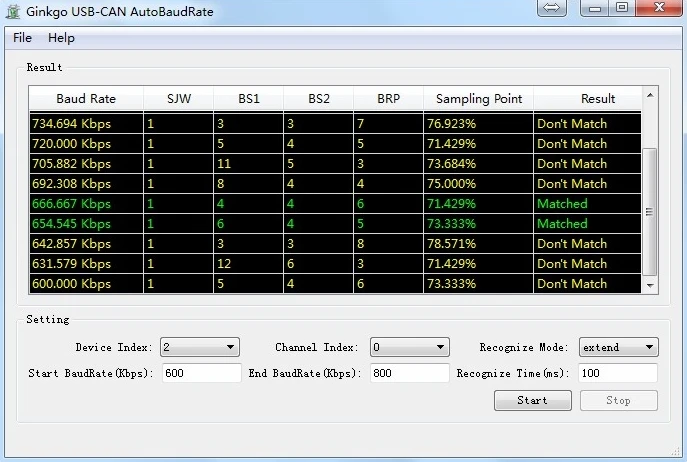Click the Ginkgo app icon in title bar

[13, 11]
